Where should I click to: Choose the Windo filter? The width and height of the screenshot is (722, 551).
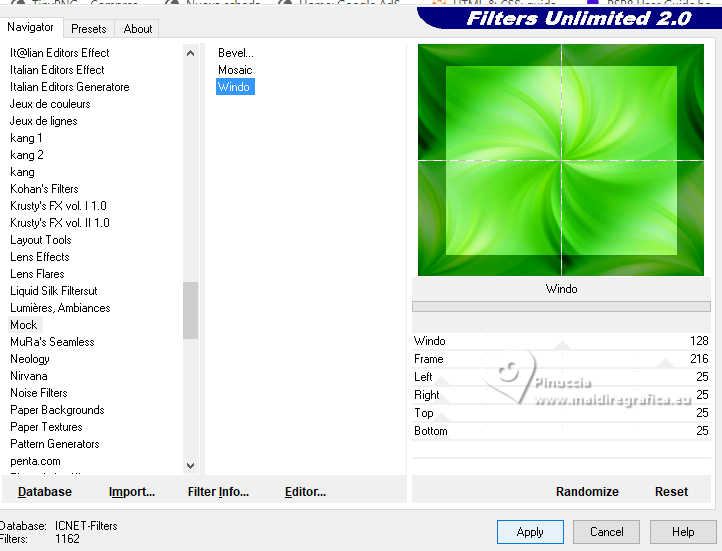coord(235,87)
